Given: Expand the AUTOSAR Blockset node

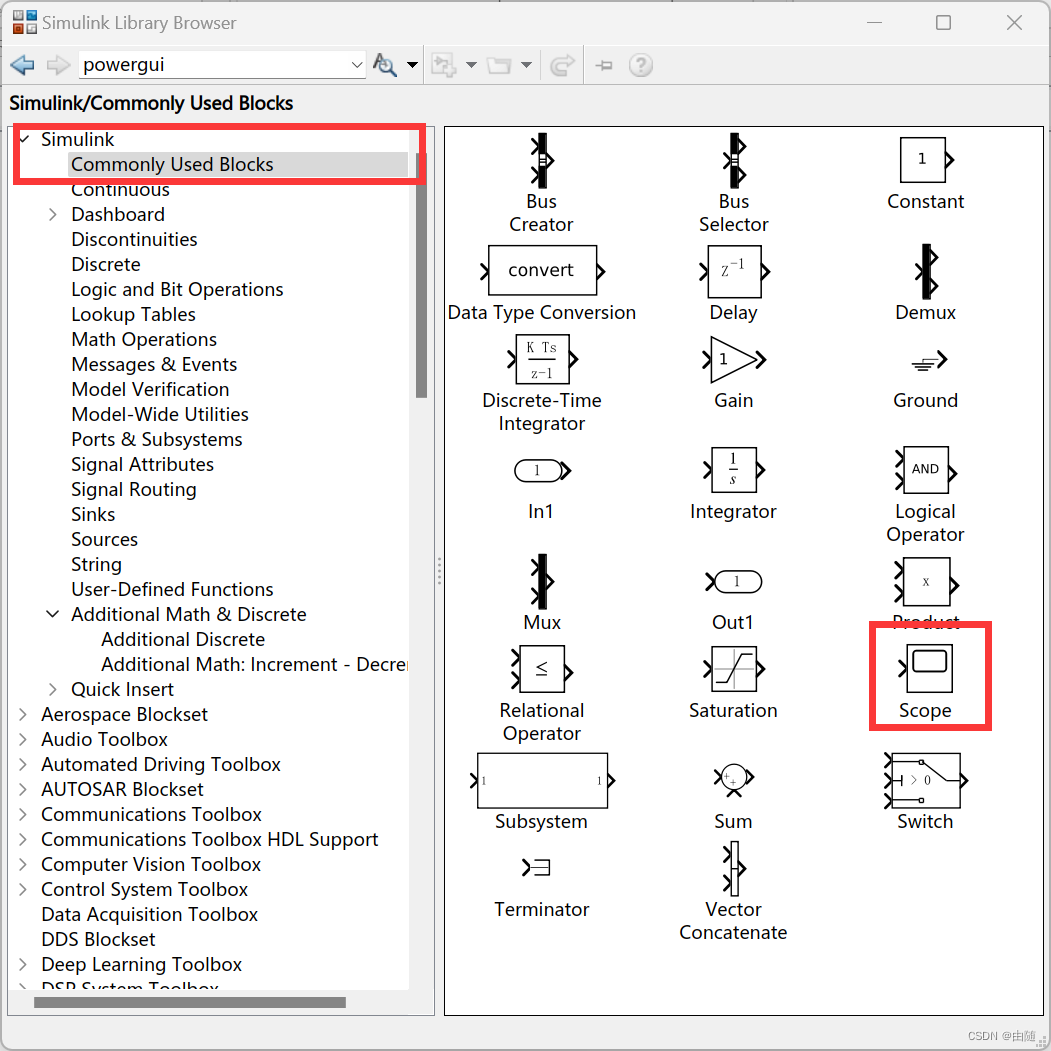Looking at the screenshot, I should (23, 789).
